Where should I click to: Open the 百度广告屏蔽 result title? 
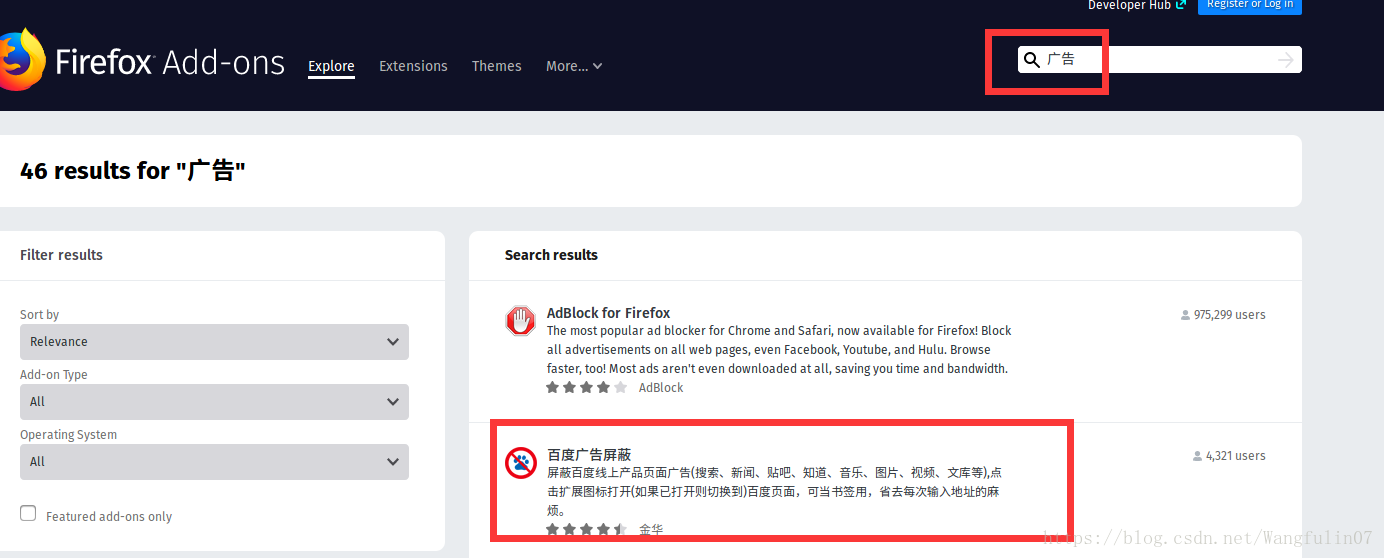pos(589,455)
